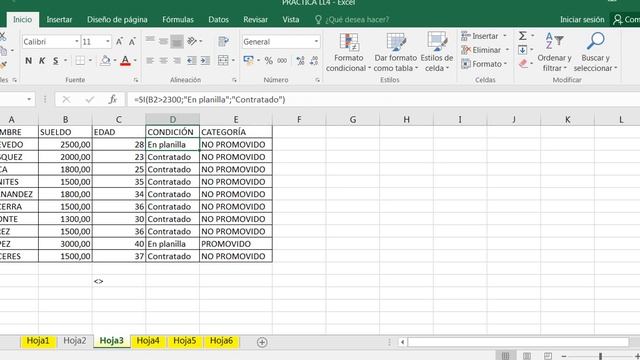This screenshot has width=640, height=360.
Task: Add new sheet plus icon
Action: (x=262, y=342)
